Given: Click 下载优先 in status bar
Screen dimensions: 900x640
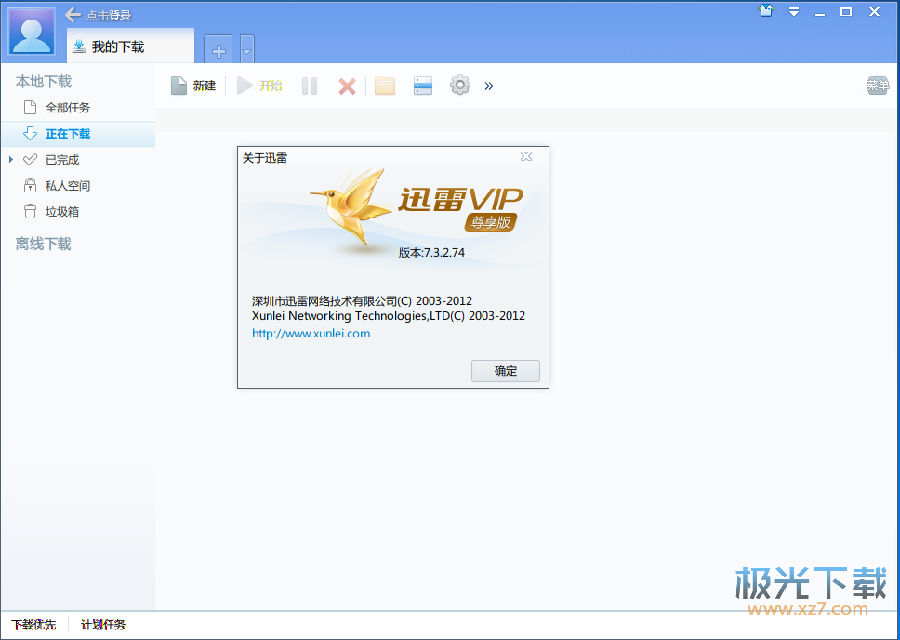Looking at the screenshot, I should click(x=34, y=625).
